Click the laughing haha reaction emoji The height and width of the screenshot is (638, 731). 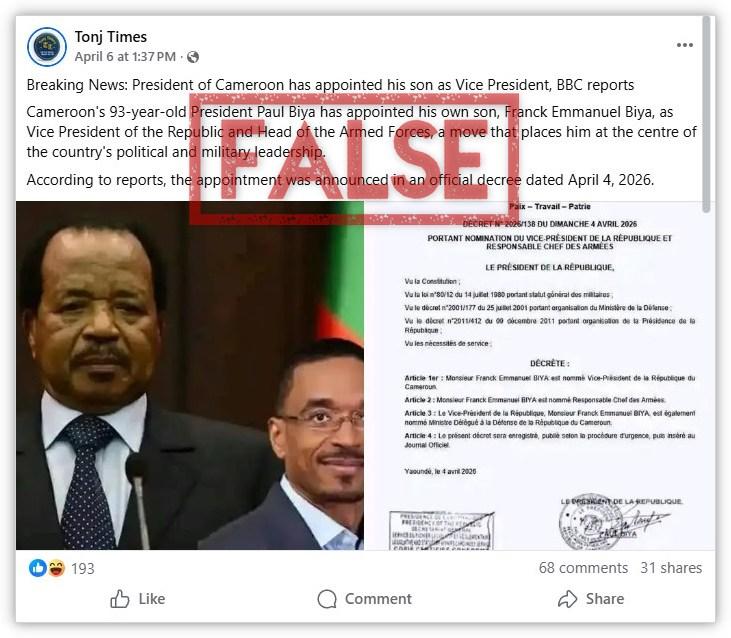tap(56, 568)
